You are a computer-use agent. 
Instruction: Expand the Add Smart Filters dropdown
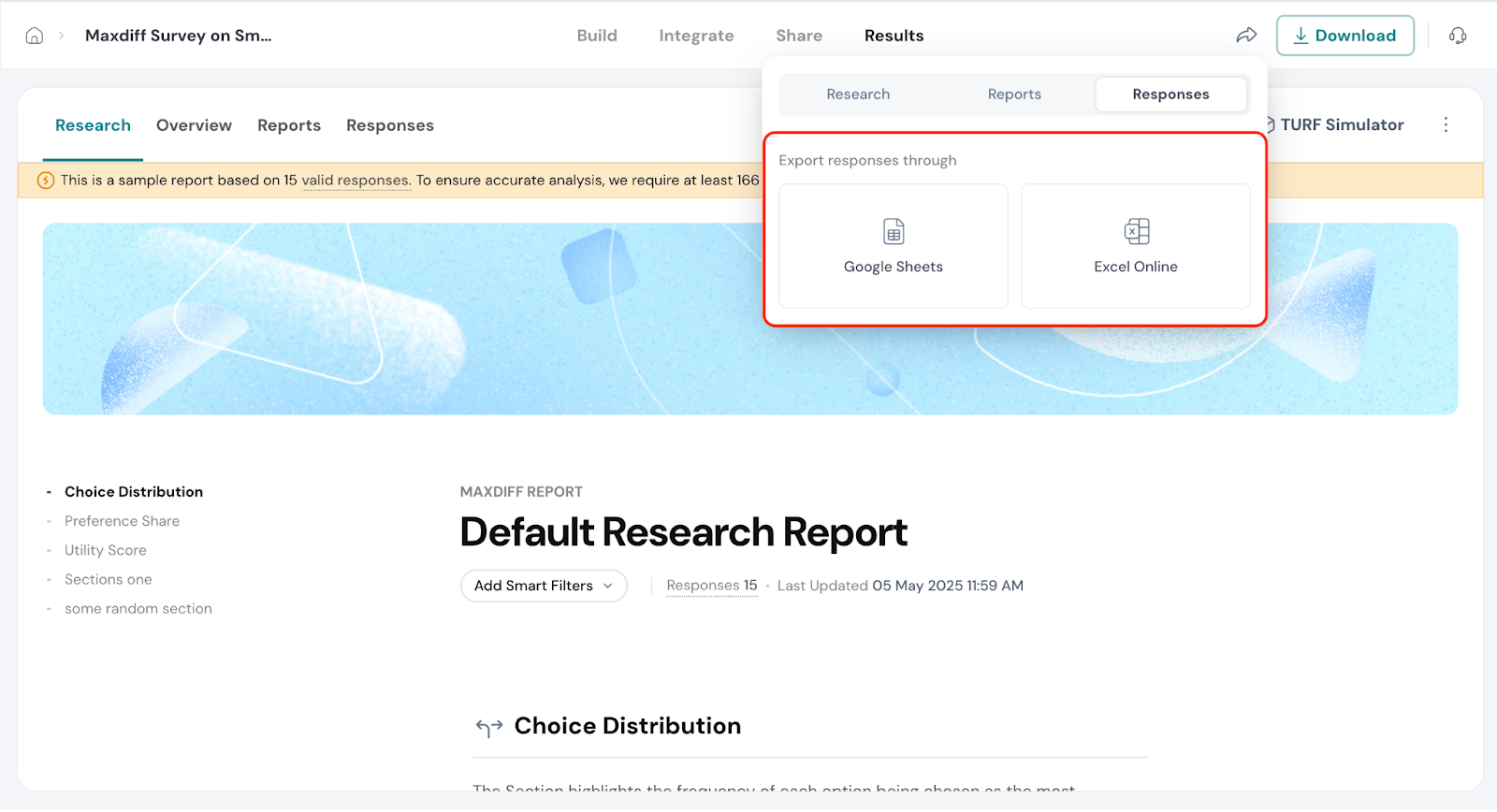click(544, 586)
